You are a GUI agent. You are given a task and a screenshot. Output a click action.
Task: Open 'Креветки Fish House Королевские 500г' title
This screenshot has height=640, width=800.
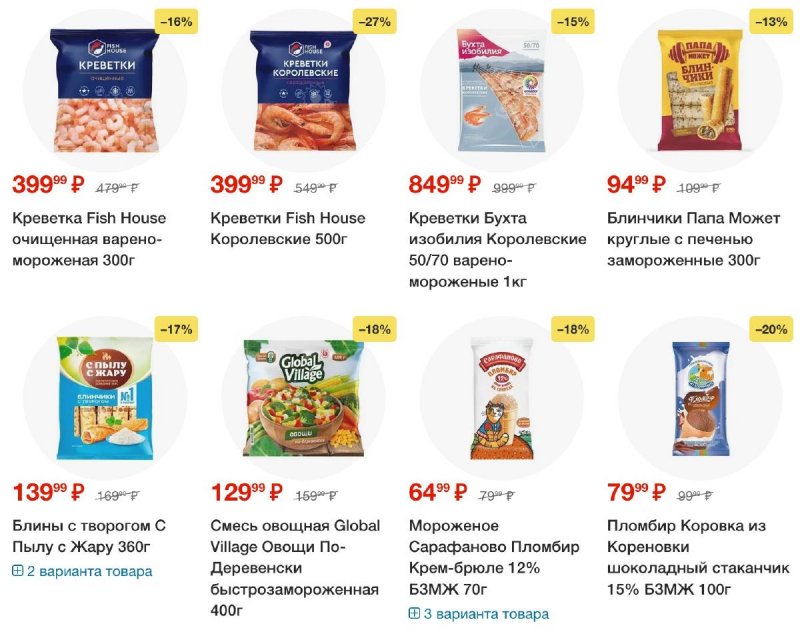[x=288, y=229]
